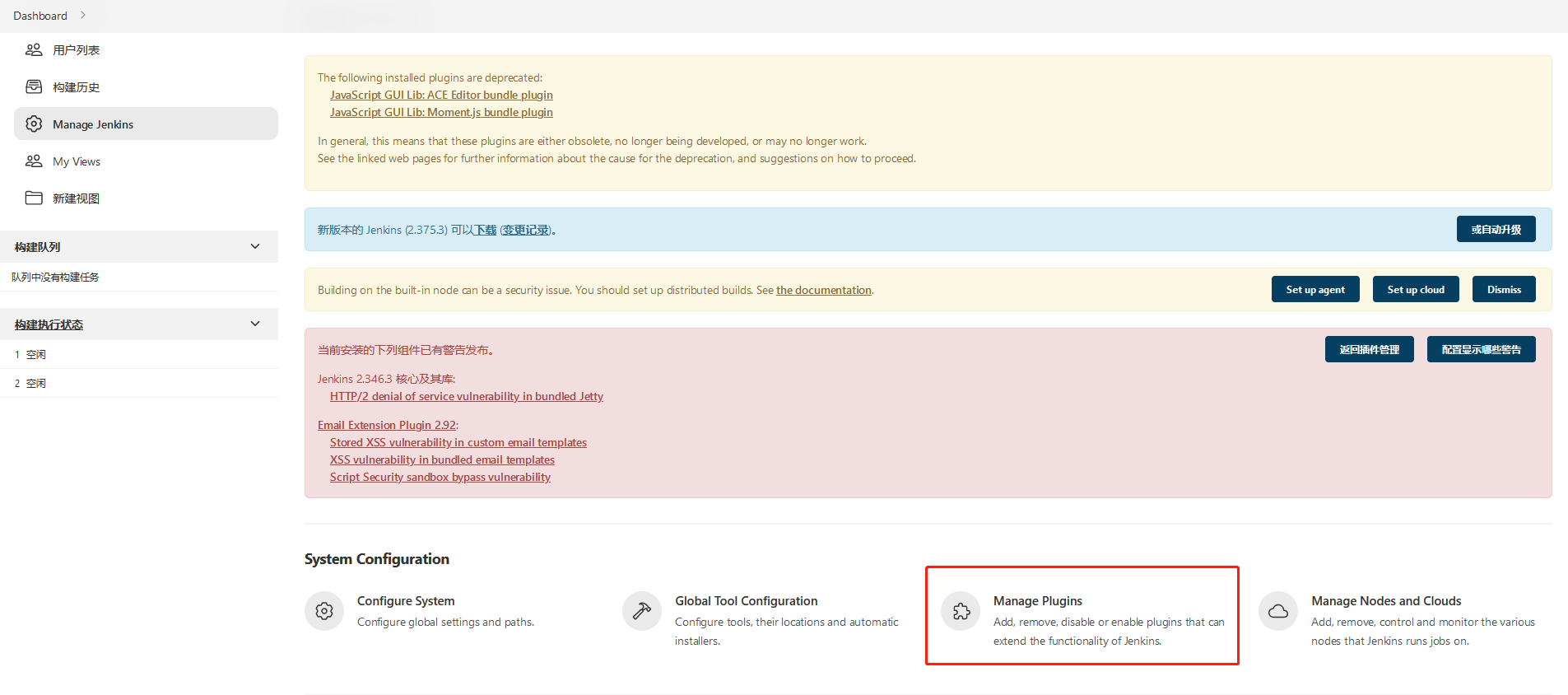Screen dimensions: 1568x695
Task: Open Configure System title
Action: click(x=406, y=601)
